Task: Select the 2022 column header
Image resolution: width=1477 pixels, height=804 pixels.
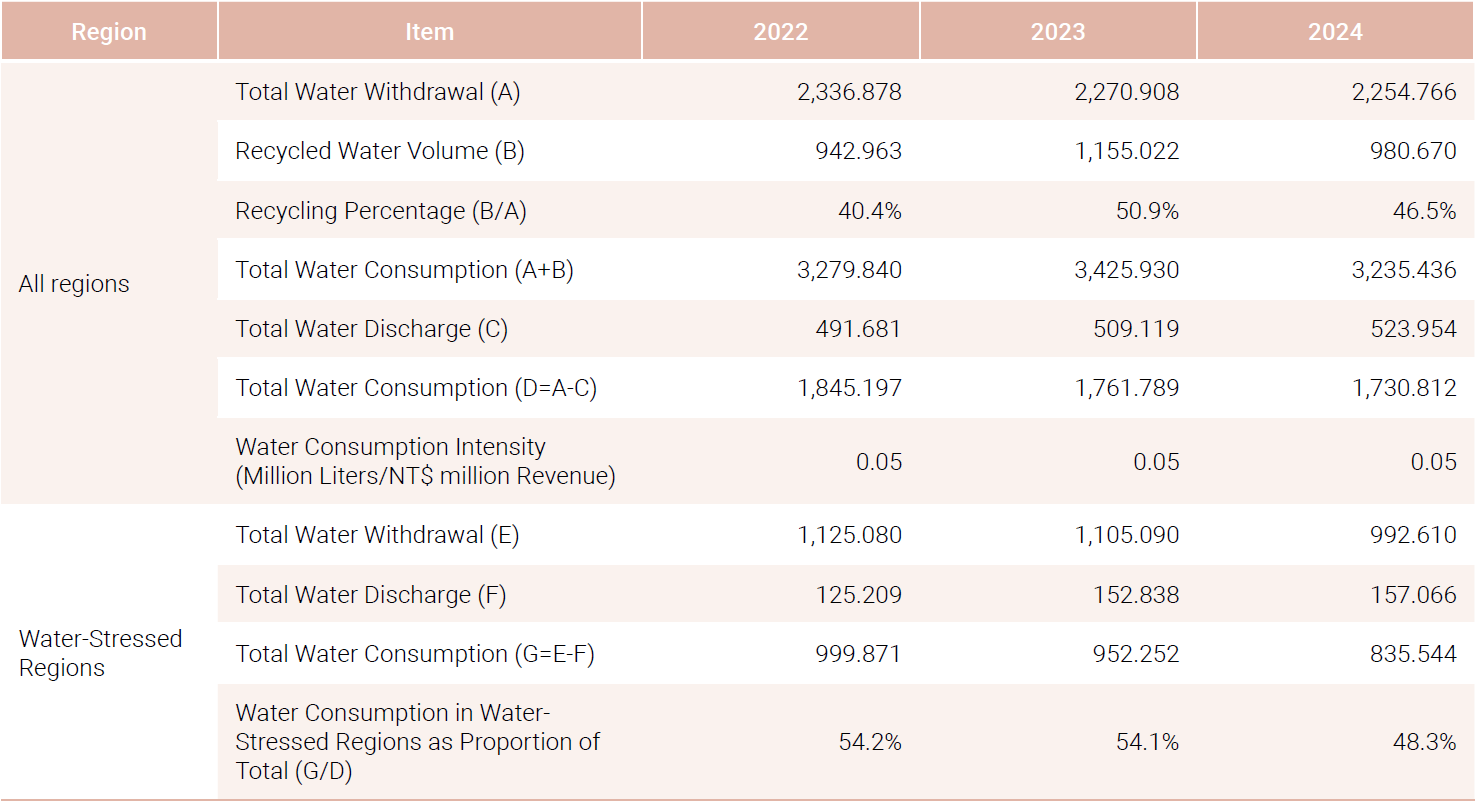Action: click(780, 32)
